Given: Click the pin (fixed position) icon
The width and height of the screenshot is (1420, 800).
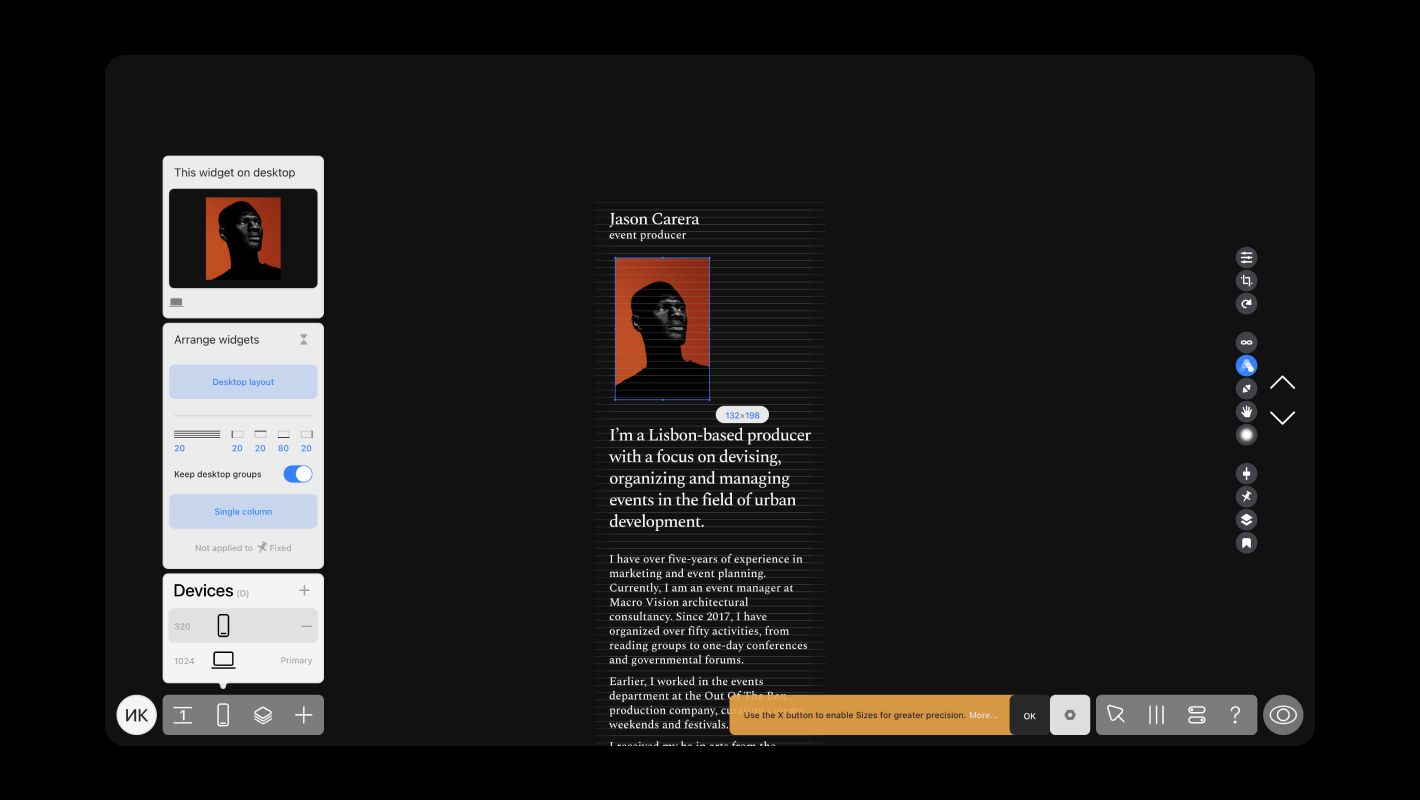Looking at the screenshot, I should 1246,497.
